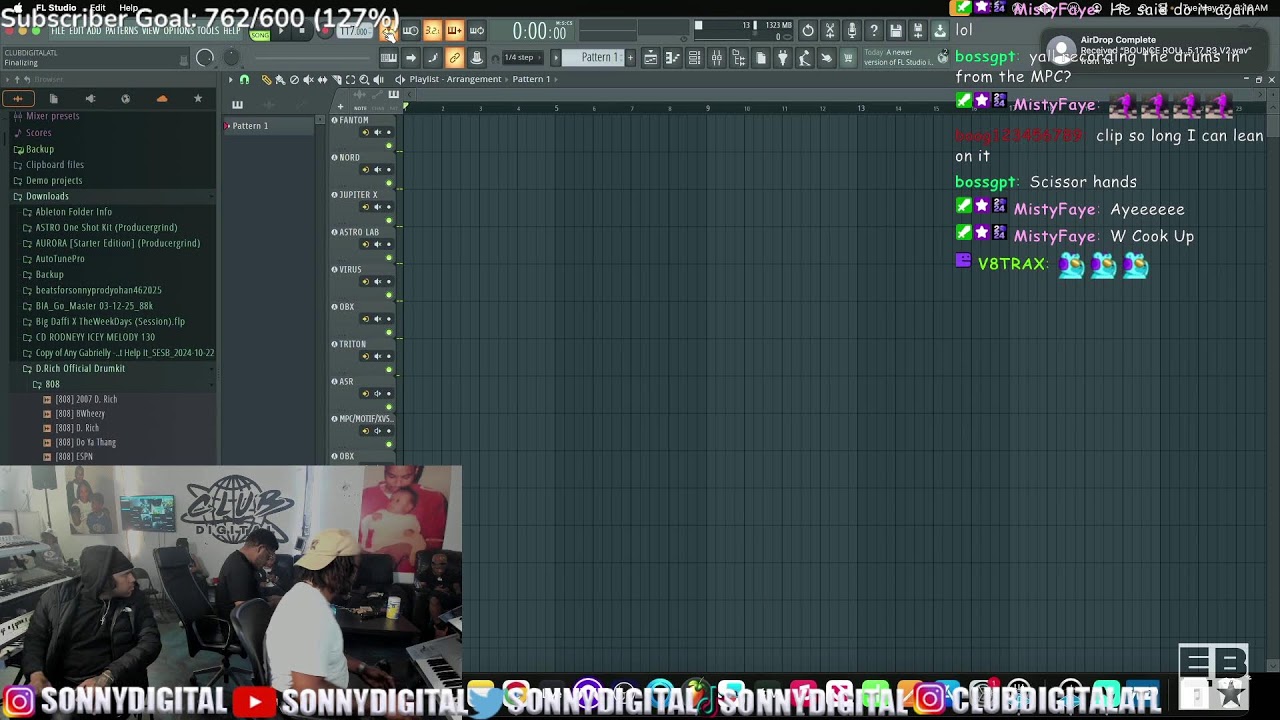Screen dimensions: 1280x720
Task: Open browser starred favorites tab
Action: click(x=198, y=98)
